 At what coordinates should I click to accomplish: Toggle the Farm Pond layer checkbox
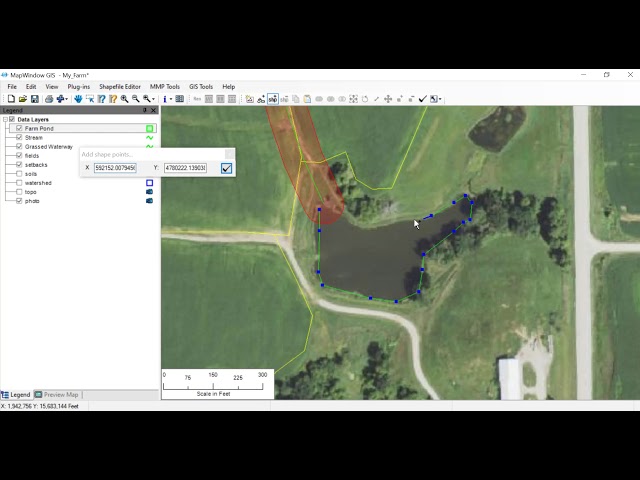pos(19,128)
